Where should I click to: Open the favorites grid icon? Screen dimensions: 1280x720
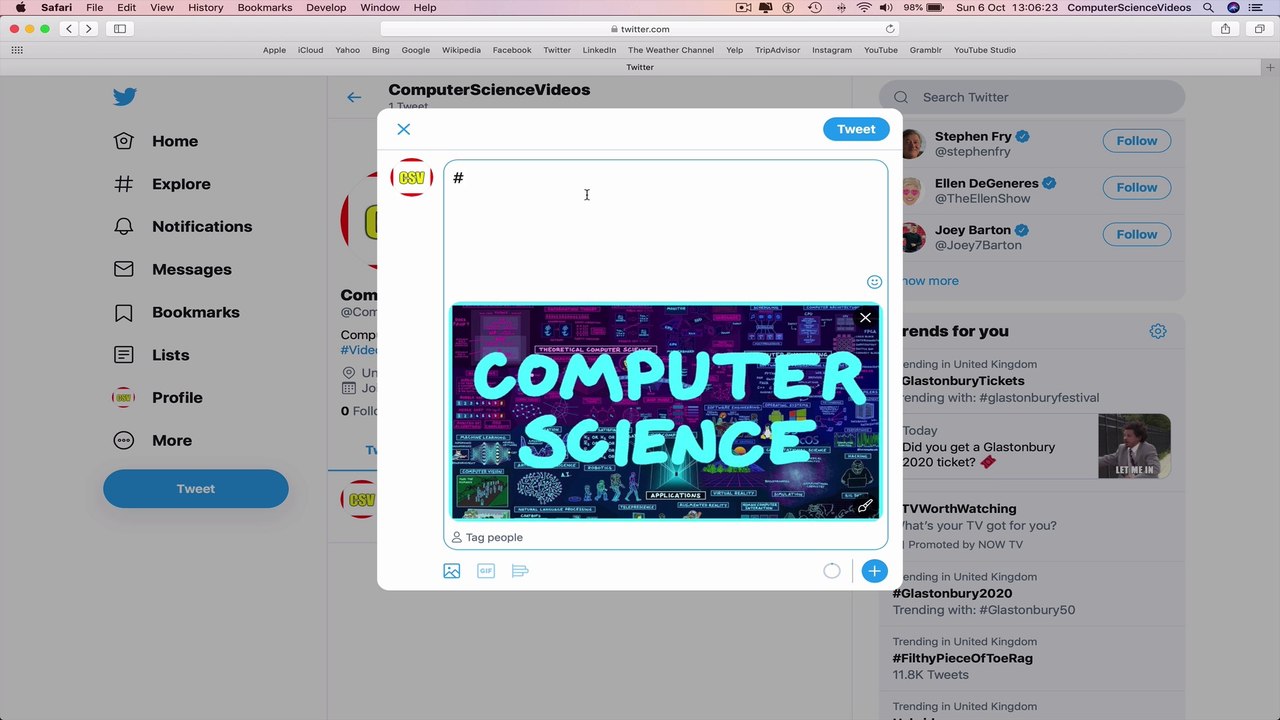[x=17, y=50]
